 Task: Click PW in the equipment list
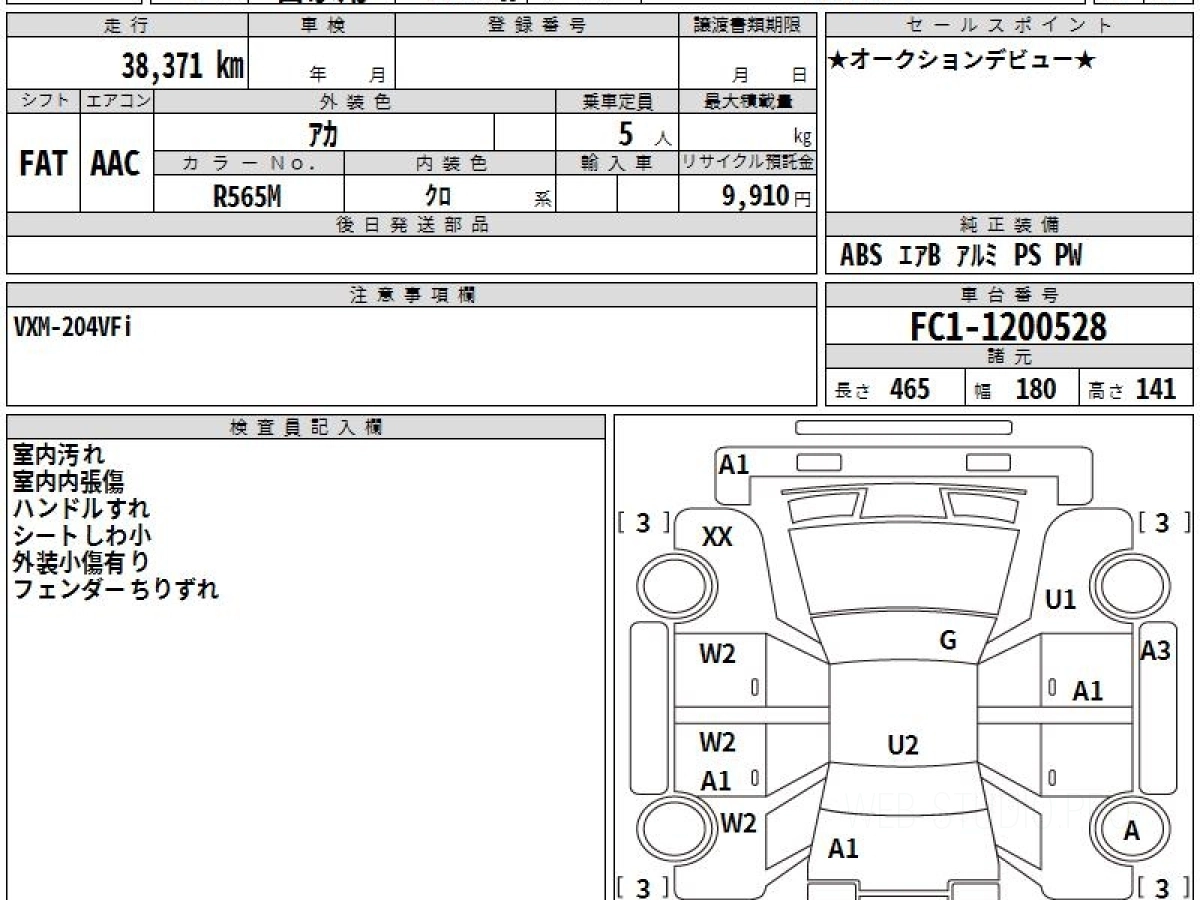tap(1068, 256)
